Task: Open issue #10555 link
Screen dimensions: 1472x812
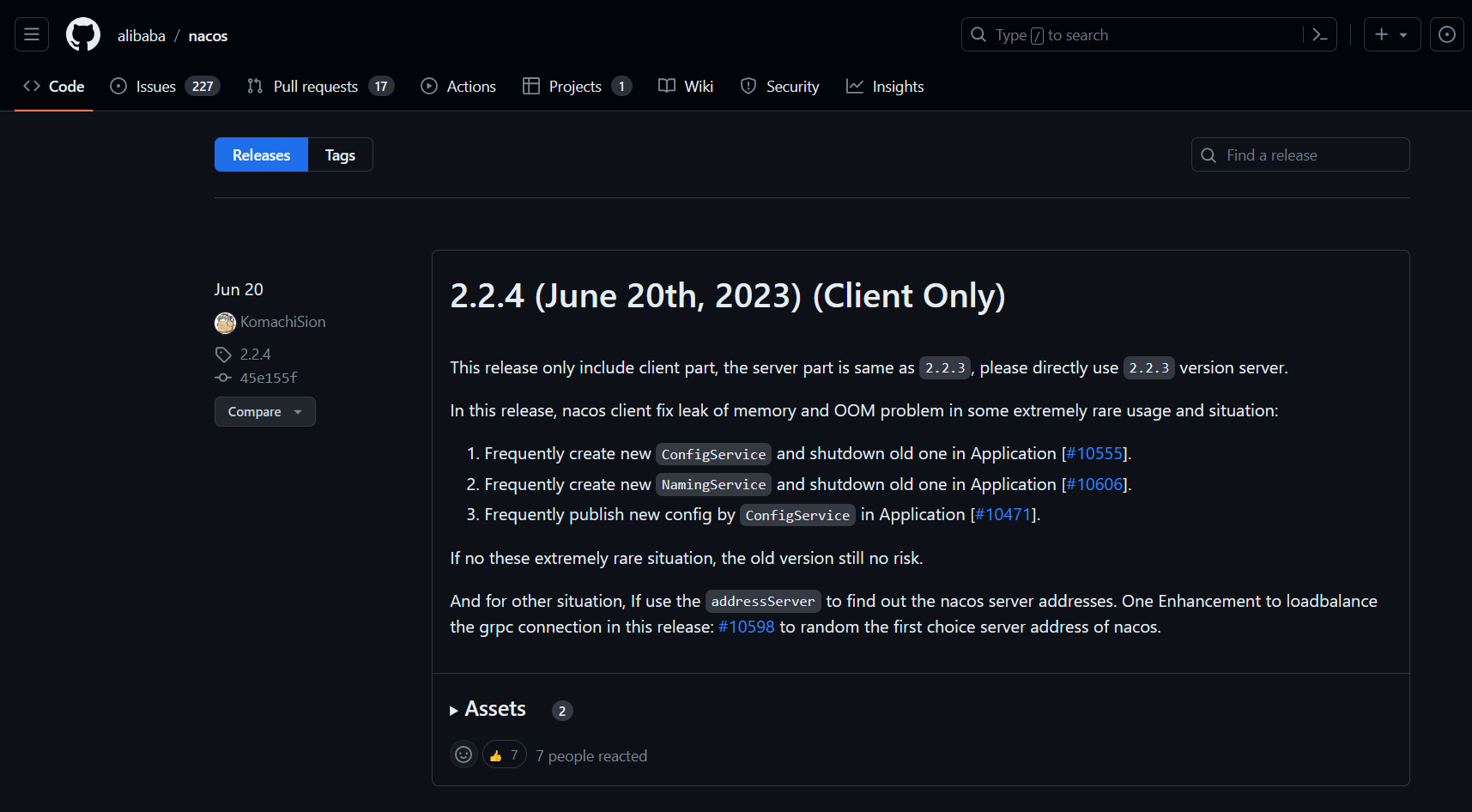Action: [x=1095, y=453]
